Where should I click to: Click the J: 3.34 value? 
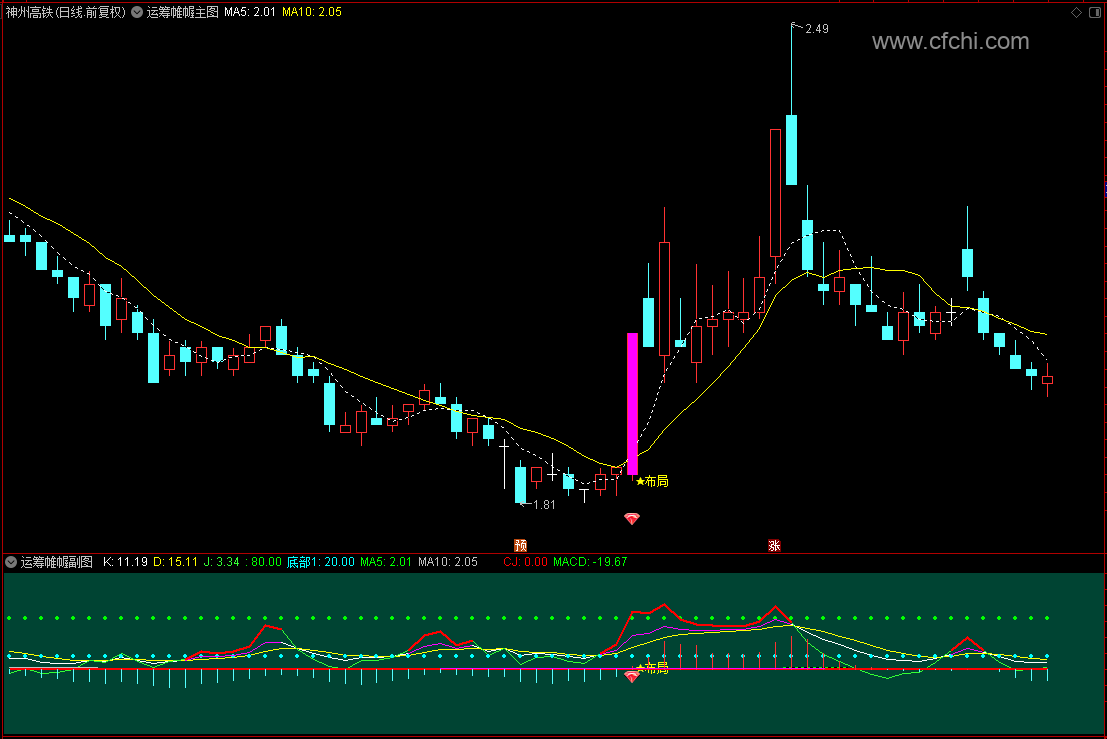220,562
